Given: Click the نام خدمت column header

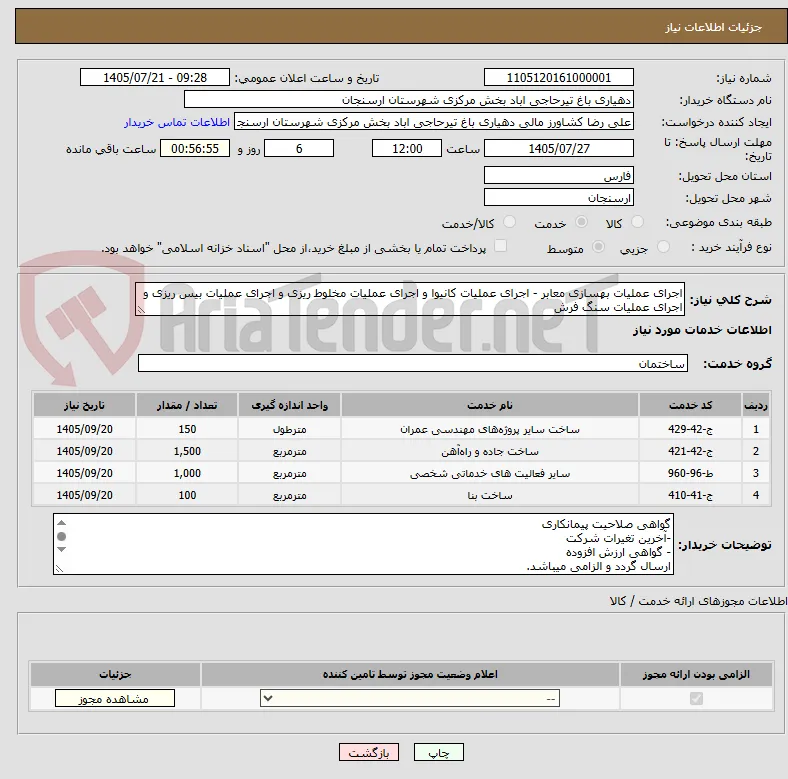Looking at the screenshot, I should coord(490,405).
